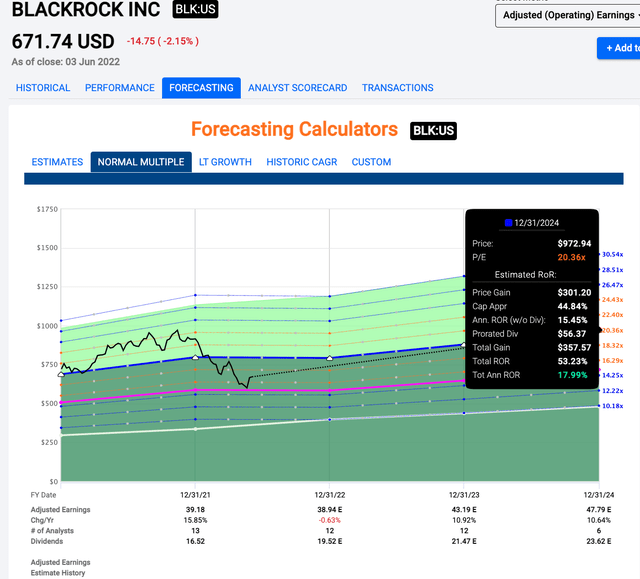Click the 23.62 E dividends estimate
This screenshot has height=579, width=640.
599,541
